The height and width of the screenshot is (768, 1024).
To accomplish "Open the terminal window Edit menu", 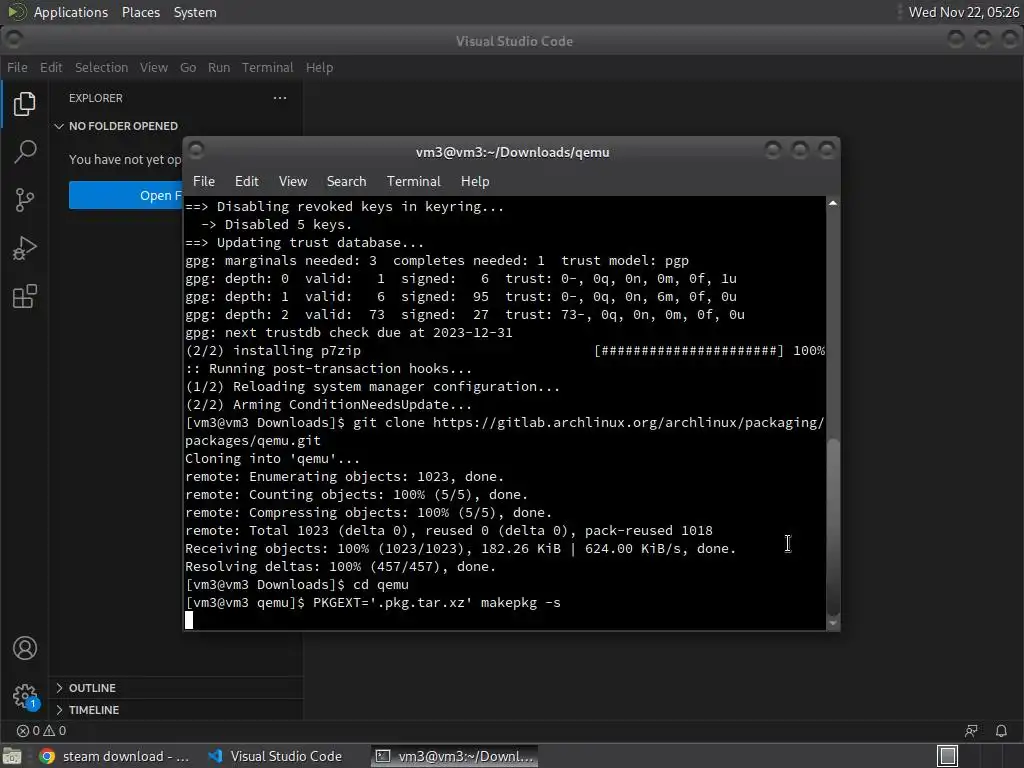I will click(246, 181).
